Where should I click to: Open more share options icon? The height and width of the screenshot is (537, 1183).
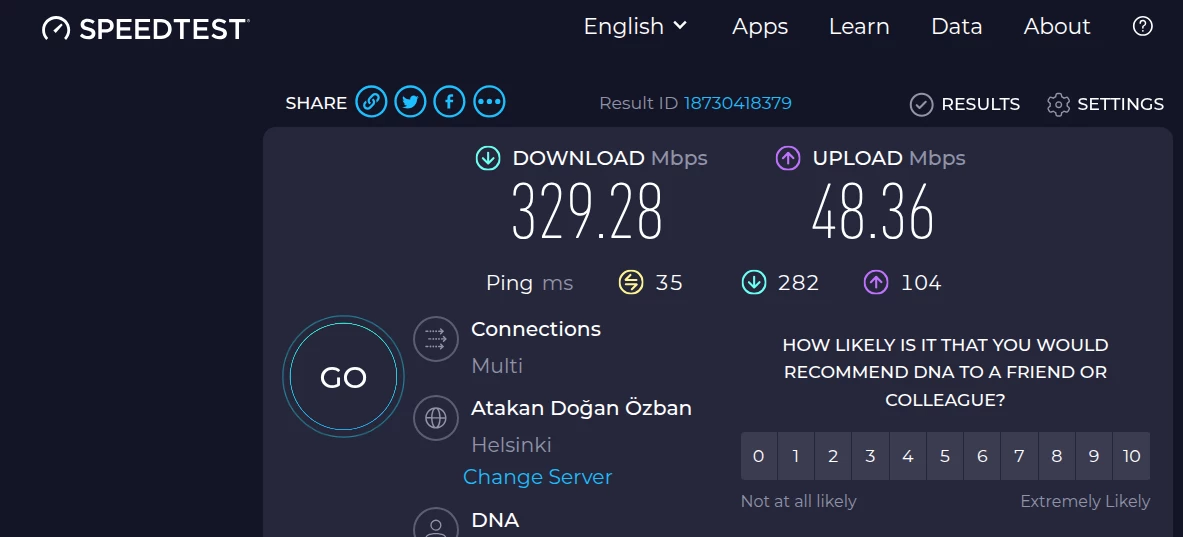coord(489,102)
